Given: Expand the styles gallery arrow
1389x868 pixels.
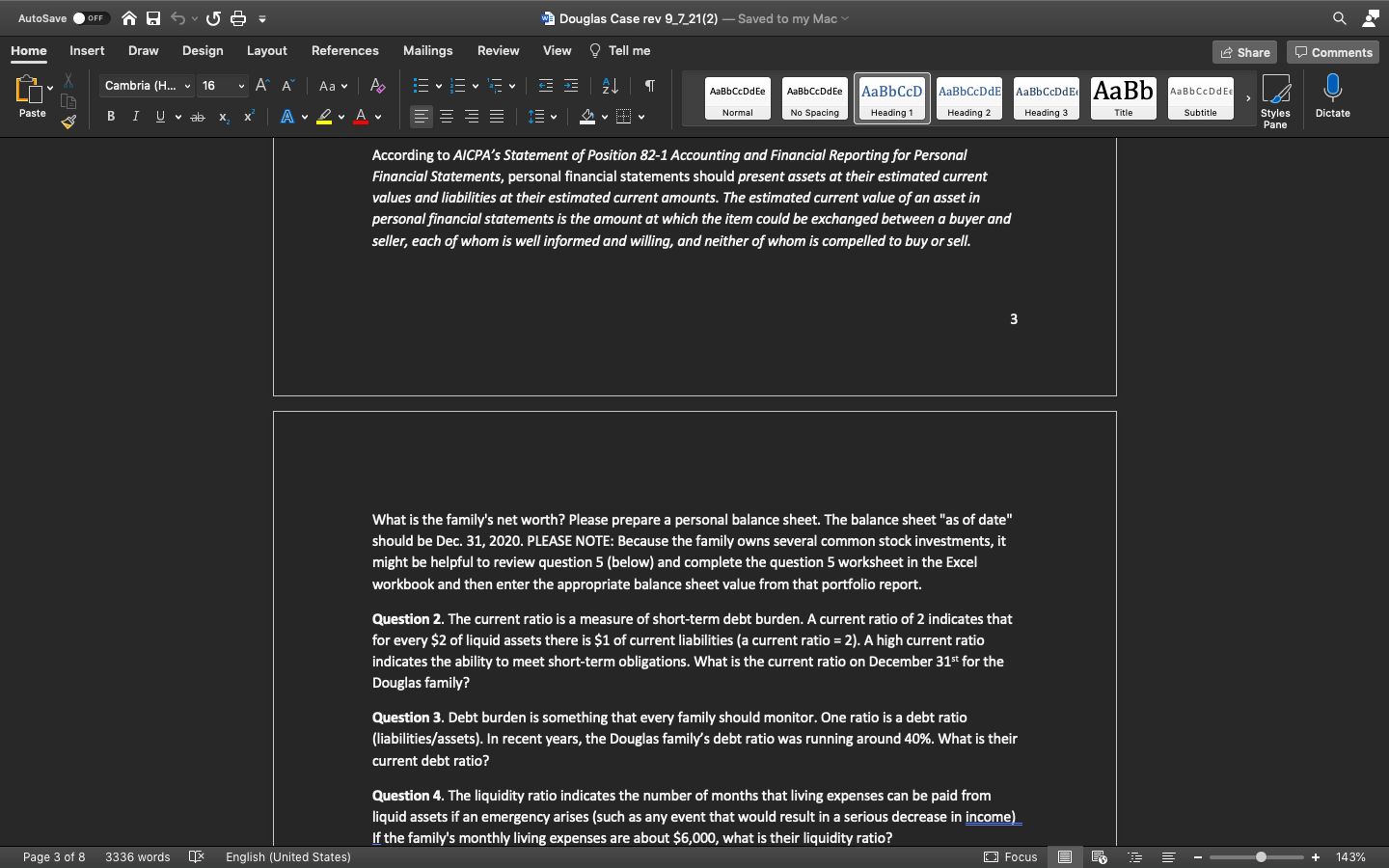Looking at the screenshot, I should (x=1248, y=98).
